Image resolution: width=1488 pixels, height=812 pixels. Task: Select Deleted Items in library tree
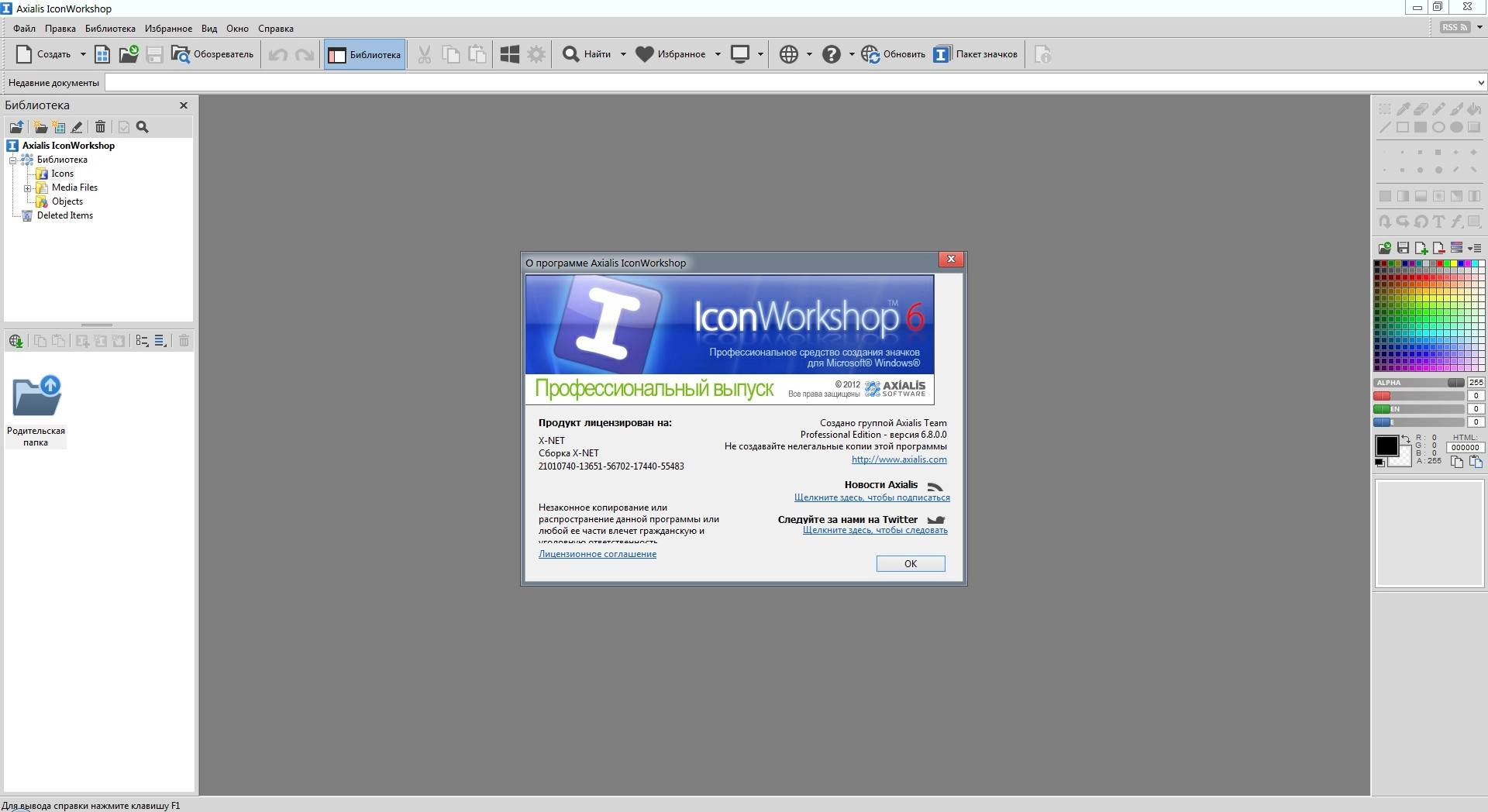(x=64, y=215)
